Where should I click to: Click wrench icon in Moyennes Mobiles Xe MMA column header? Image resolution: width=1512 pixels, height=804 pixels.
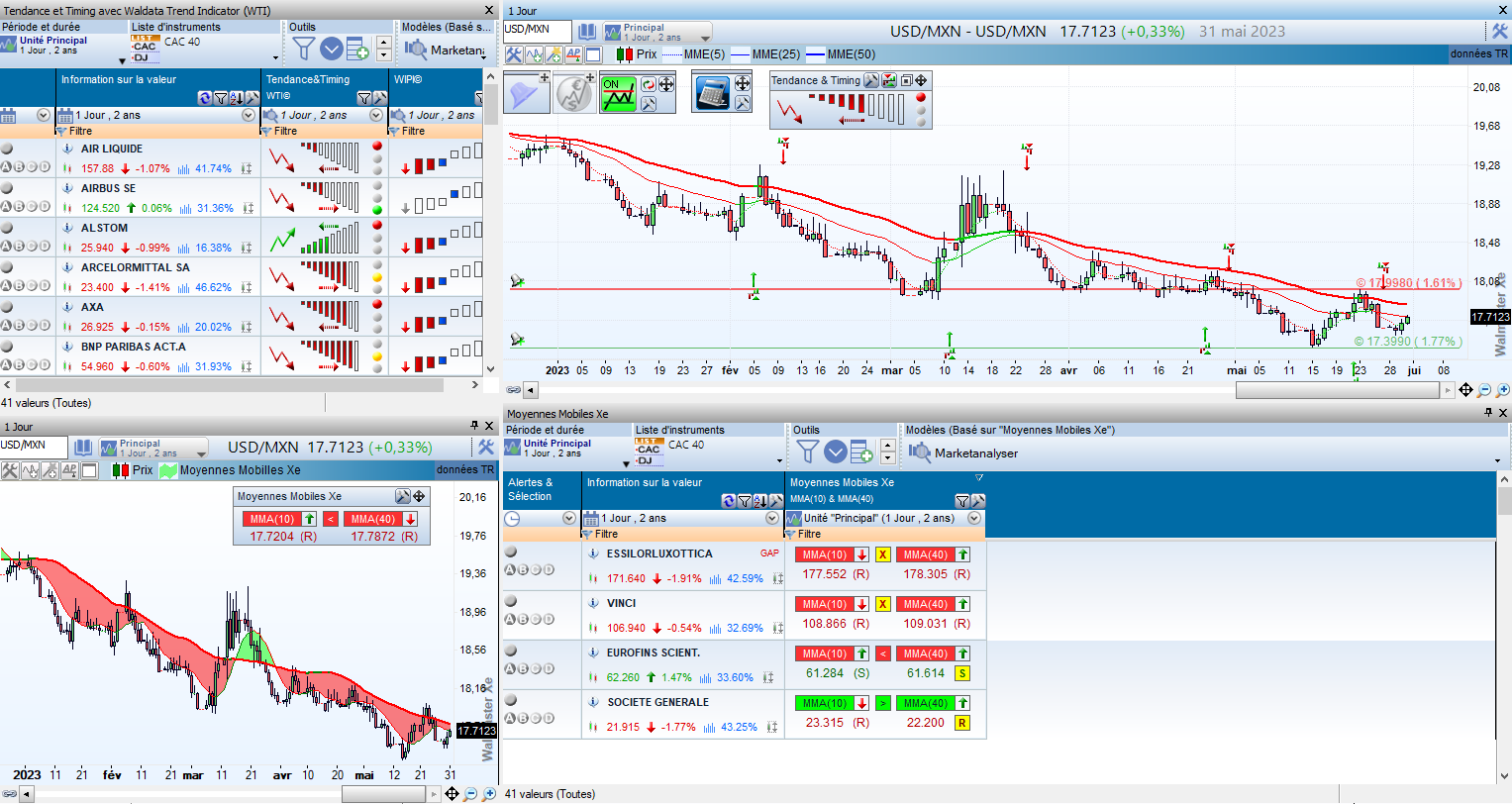[x=977, y=501]
